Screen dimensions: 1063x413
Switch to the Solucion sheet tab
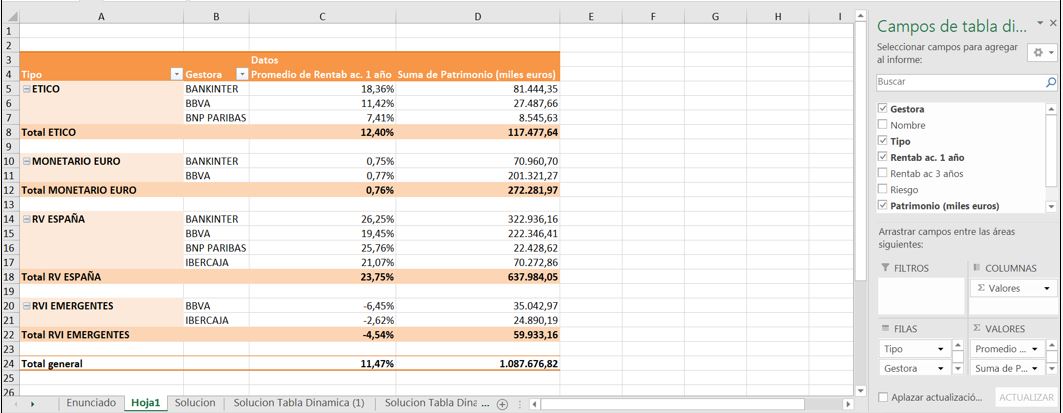pyautogui.click(x=195, y=403)
